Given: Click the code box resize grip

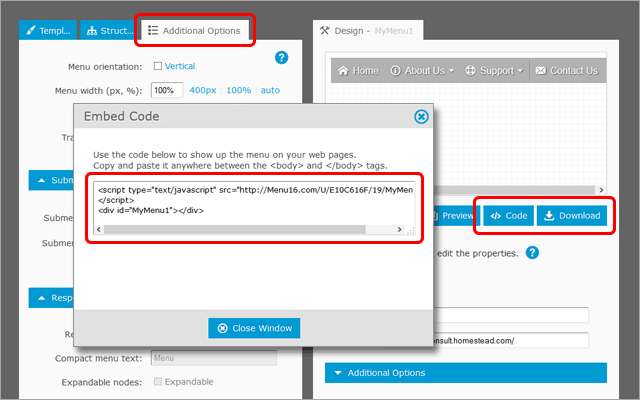Looking at the screenshot, I should click(410, 230).
